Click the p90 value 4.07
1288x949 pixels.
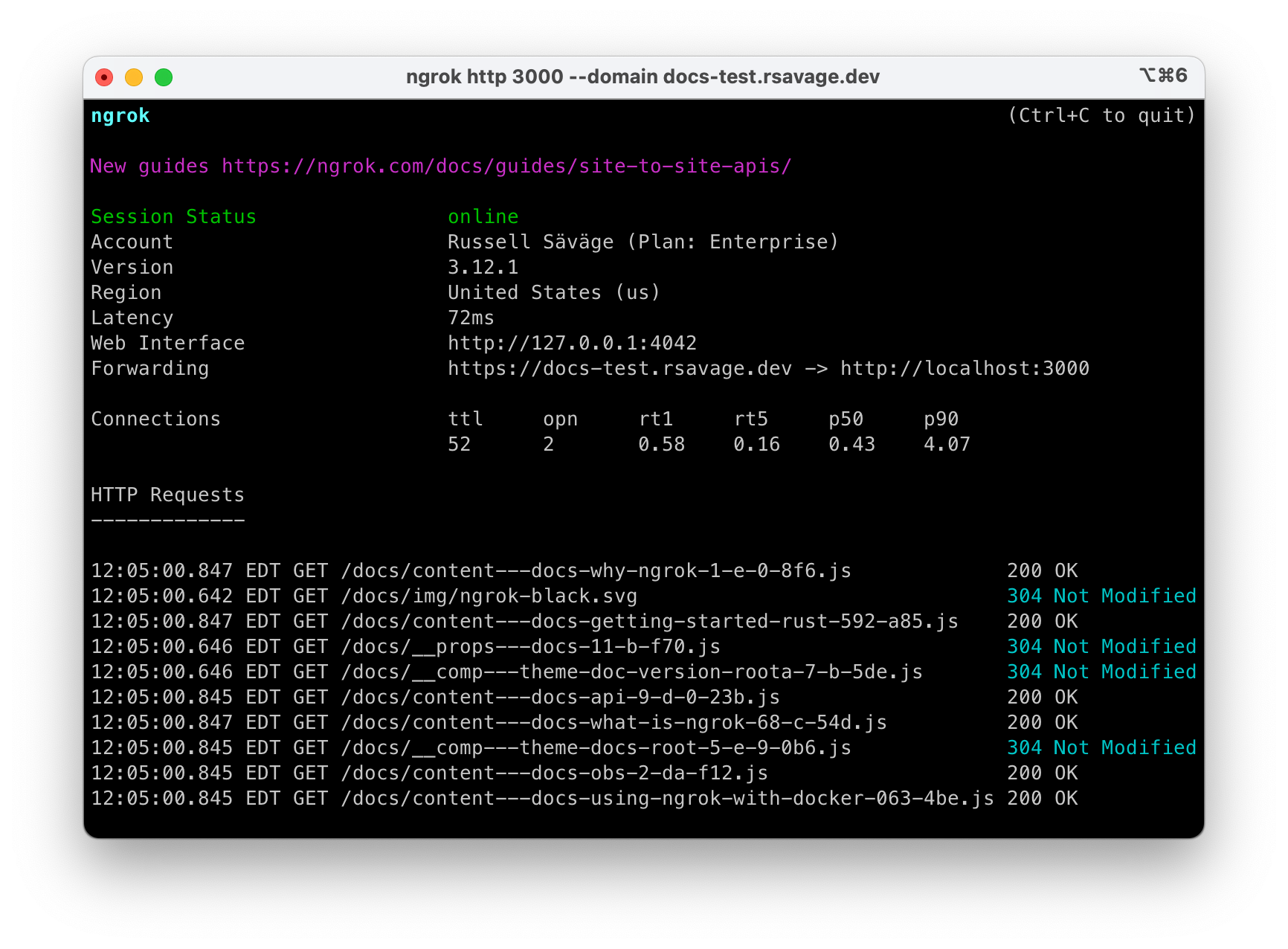(947, 444)
